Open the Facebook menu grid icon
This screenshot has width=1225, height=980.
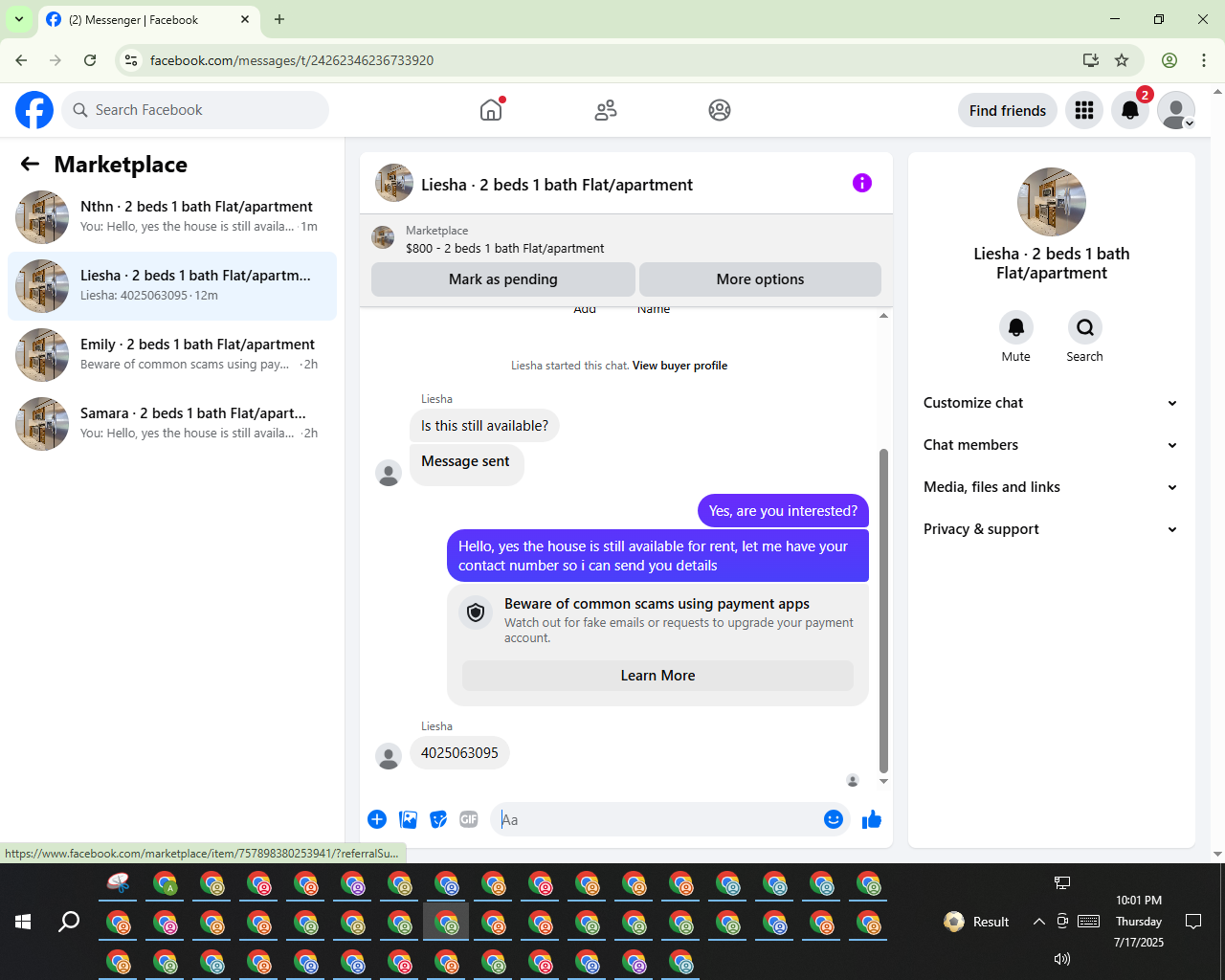point(1084,110)
